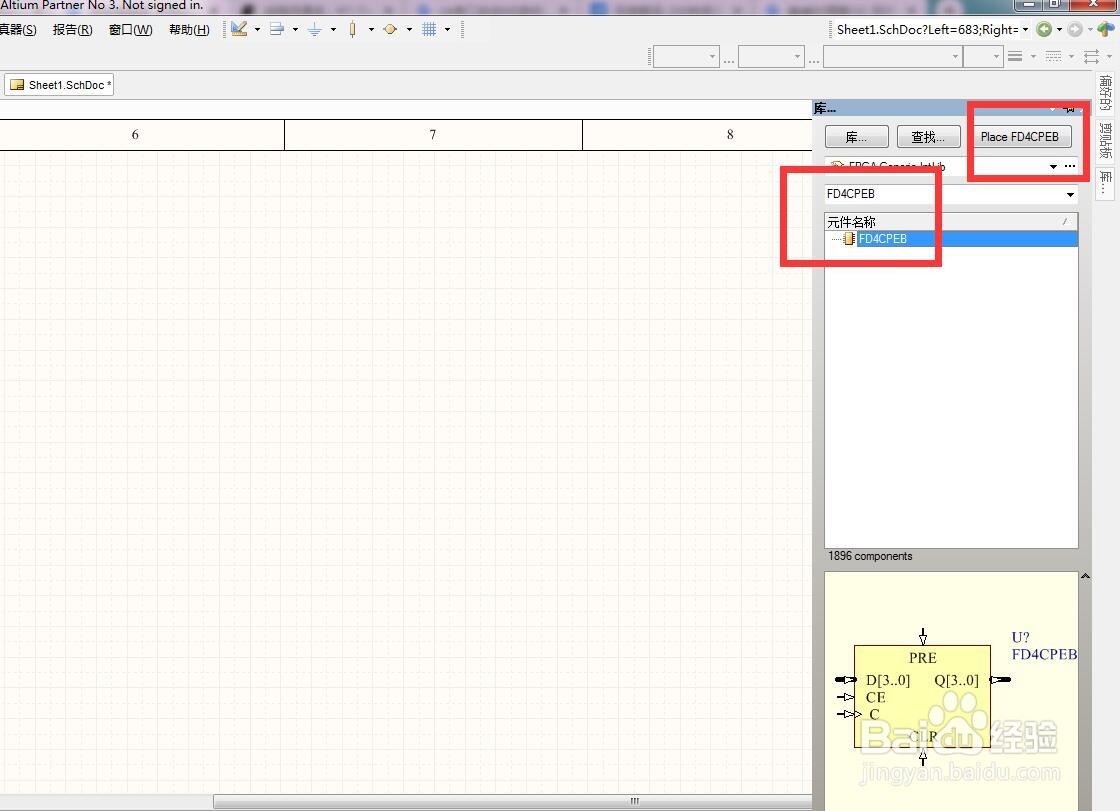Open the library panel options arrow

click(x=1052, y=109)
